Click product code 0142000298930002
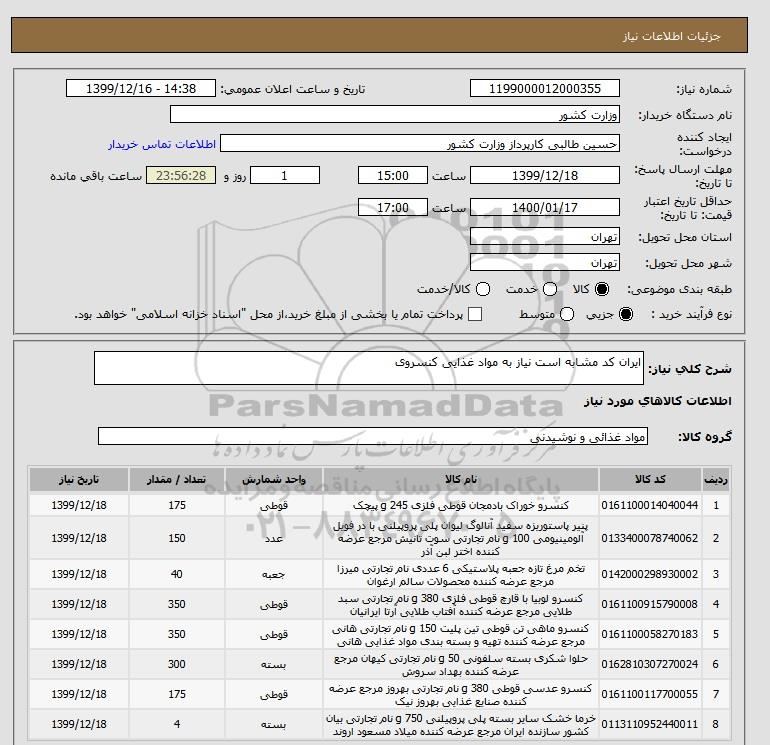This screenshot has width=770, height=745. click(650, 574)
